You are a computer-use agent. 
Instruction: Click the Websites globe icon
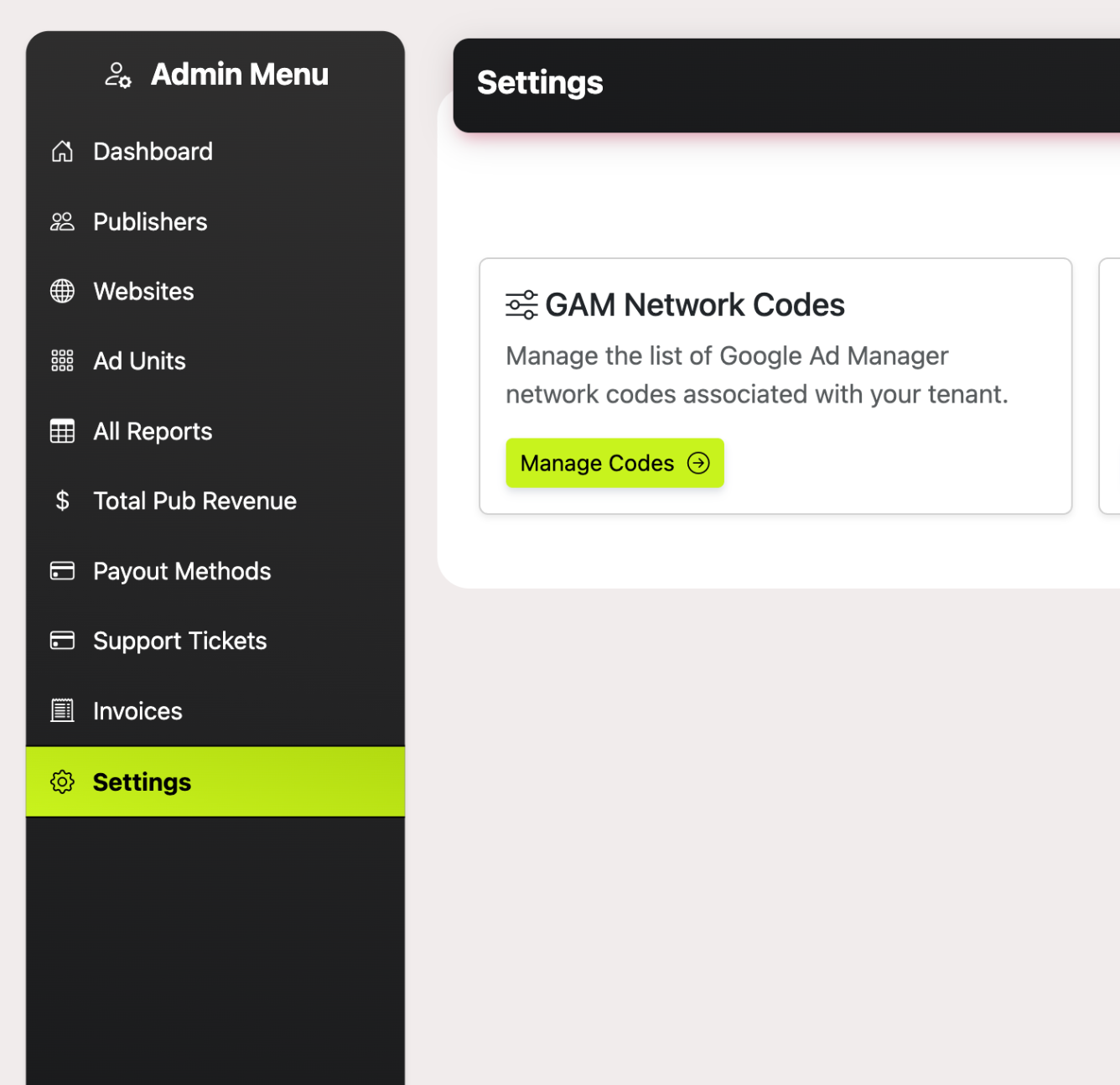click(62, 291)
